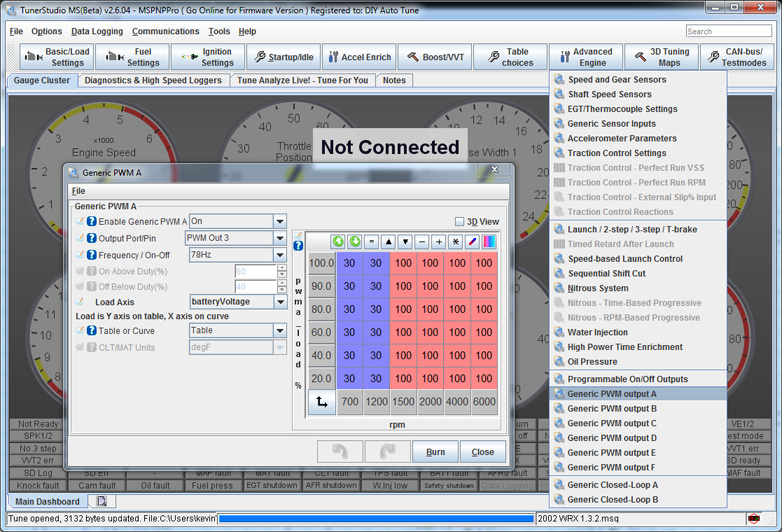Open the Frequency / On-Off dropdown
The width and height of the screenshot is (782, 532).
coord(280,256)
